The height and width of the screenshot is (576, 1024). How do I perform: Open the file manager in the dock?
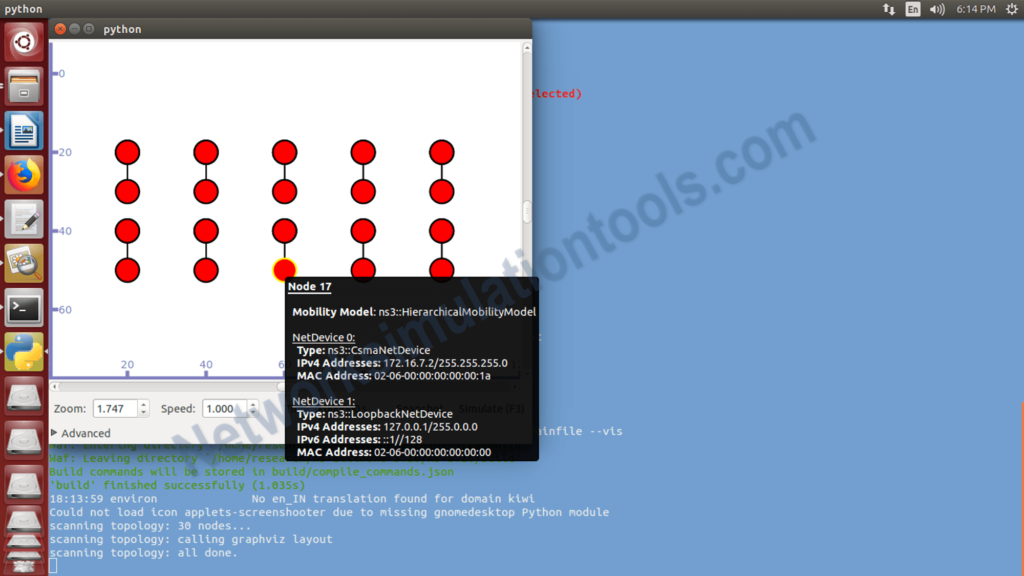(24, 85)
